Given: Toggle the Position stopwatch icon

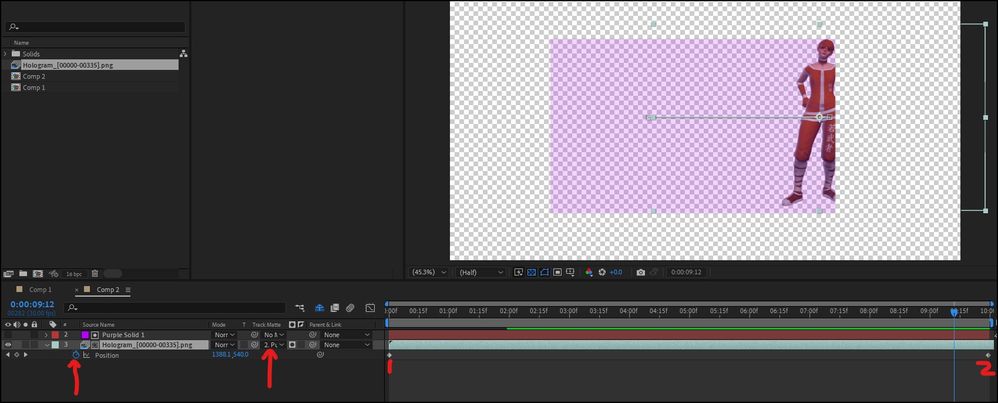Looking at the screenshot, I should tap(76, 355).
